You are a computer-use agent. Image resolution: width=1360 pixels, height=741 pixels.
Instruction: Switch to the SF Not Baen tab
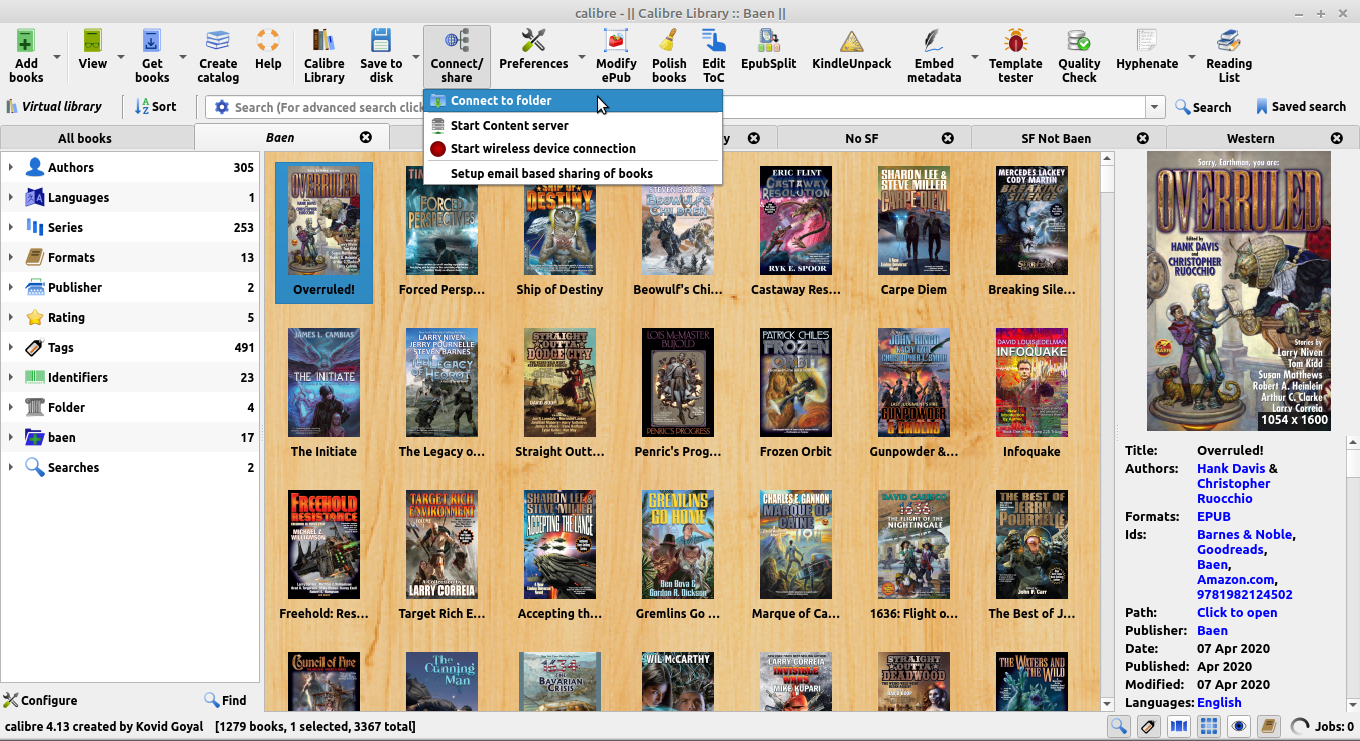1056,138
